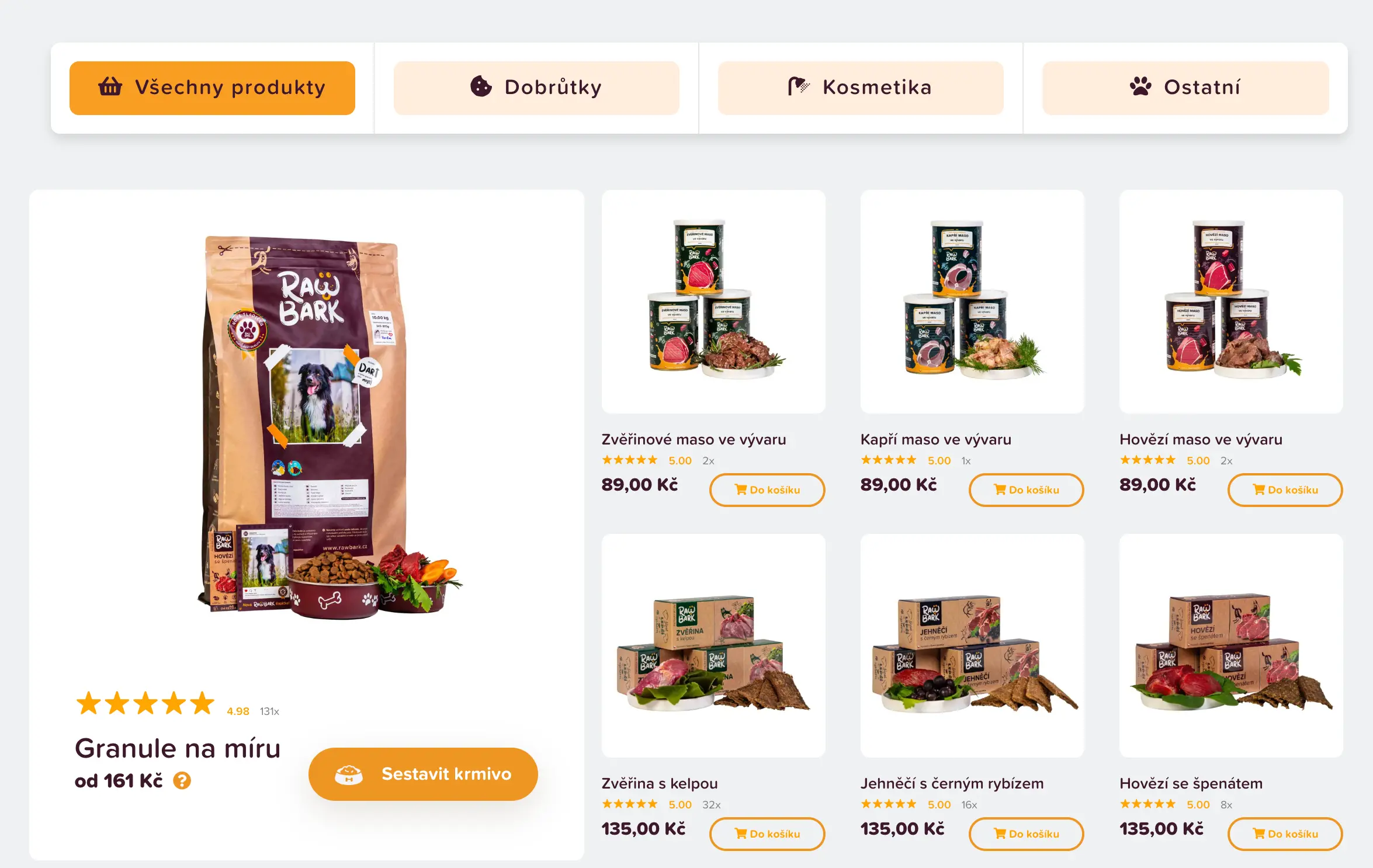The height and width of the screenshot is (868, 1373).
Task: Add Kapří maso ve vývaru to cart
Action: pos(1026,490)
